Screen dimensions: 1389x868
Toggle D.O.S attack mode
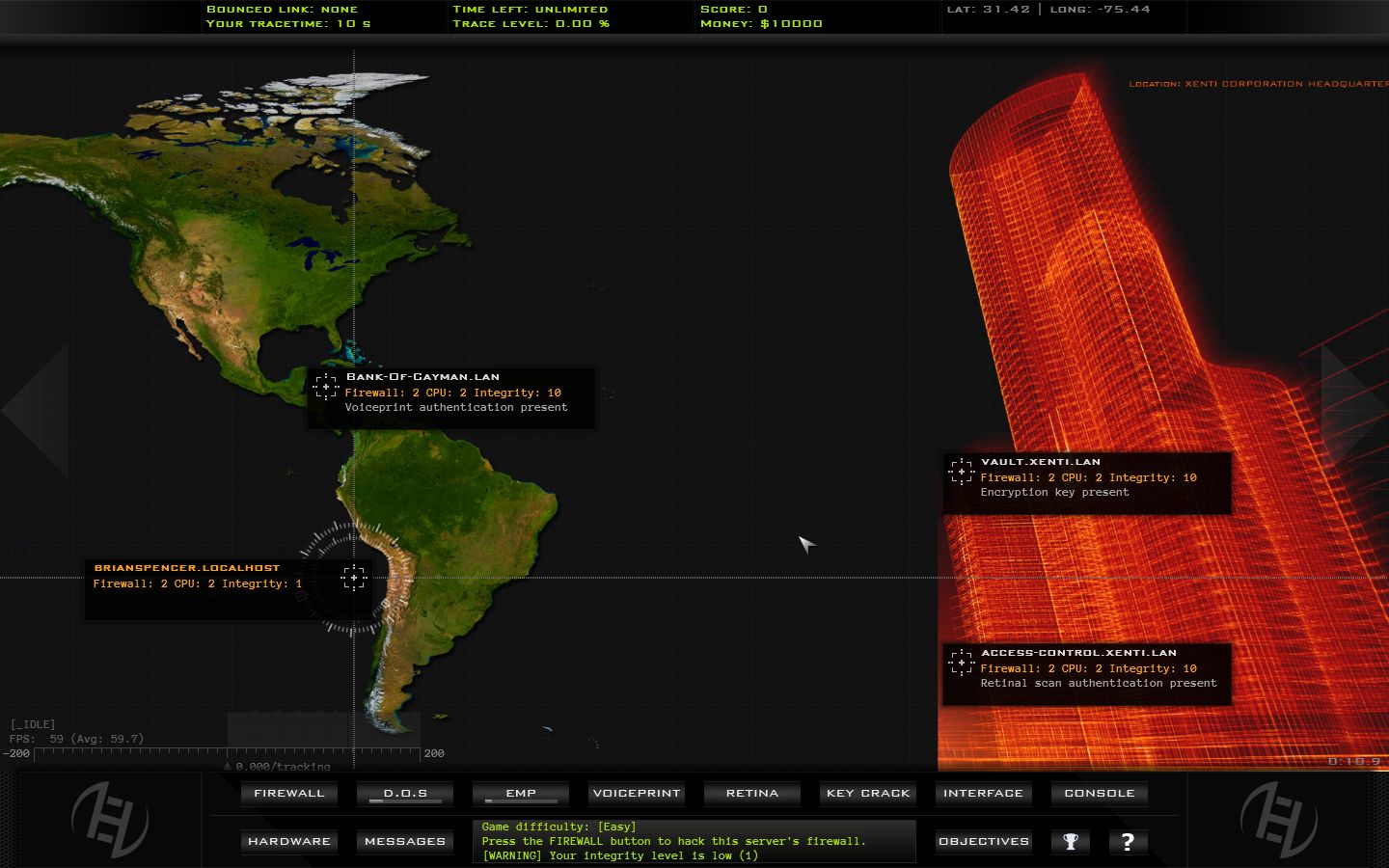(x=404, y=793)
